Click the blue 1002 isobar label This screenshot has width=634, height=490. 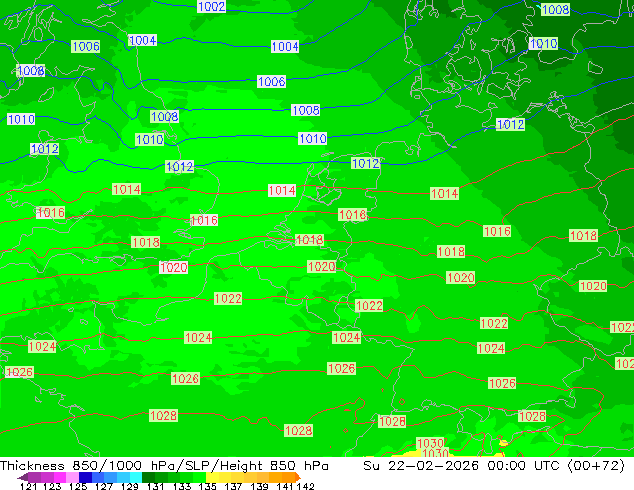pyautogui.click(x=211, y=6)
